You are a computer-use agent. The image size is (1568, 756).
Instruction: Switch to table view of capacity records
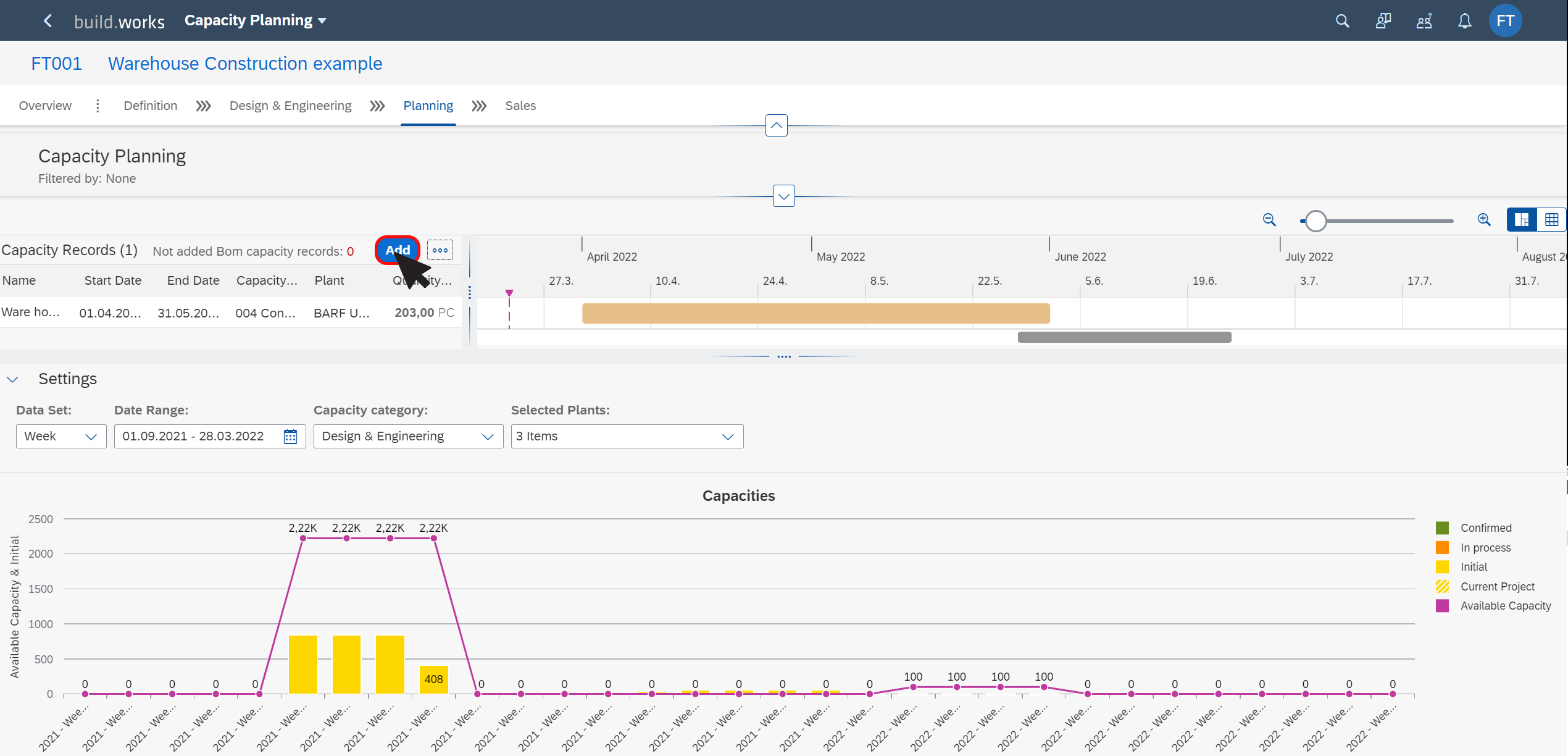[1553, 219]
